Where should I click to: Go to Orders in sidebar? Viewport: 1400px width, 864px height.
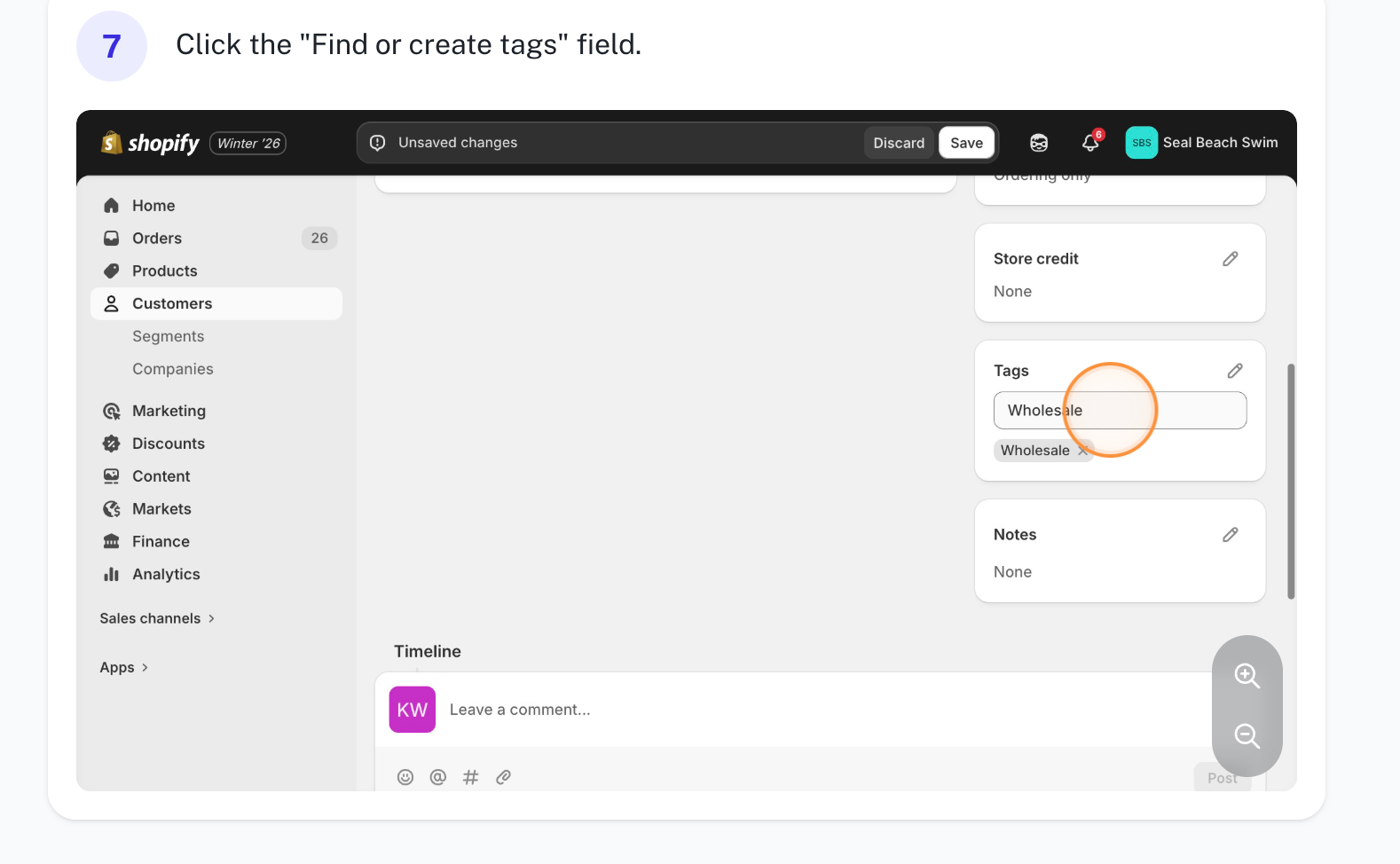tap(157, 239)
